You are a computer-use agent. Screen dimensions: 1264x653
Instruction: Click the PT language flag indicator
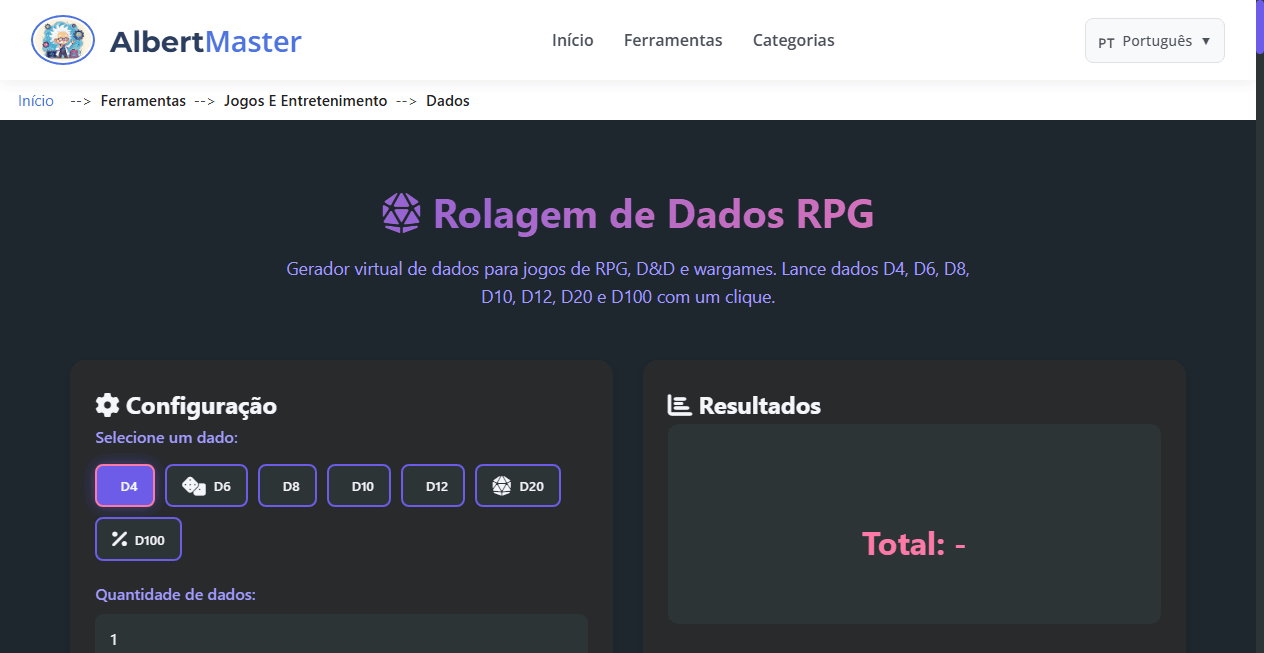[1106, 41]
